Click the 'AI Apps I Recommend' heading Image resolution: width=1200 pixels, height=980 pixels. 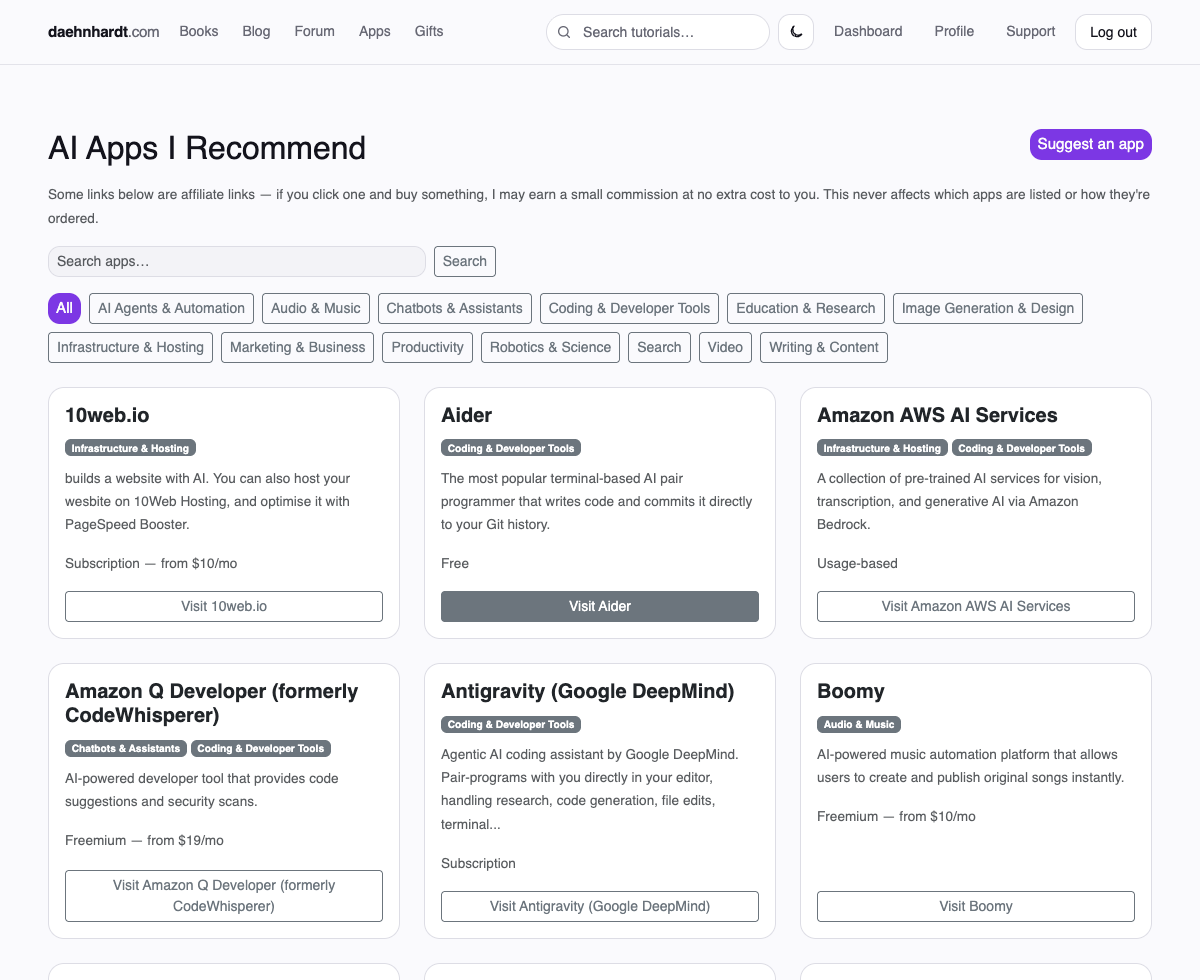point(207,148)
